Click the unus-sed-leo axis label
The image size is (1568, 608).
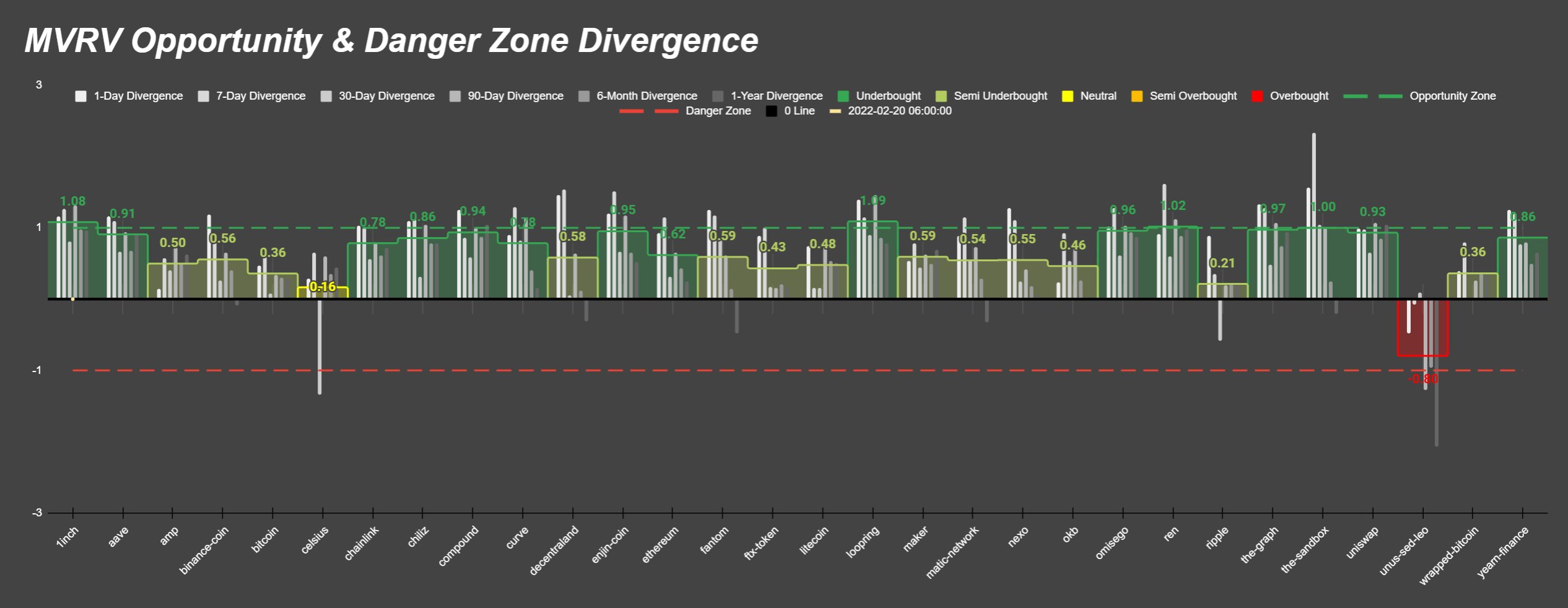[x=1404, y=550]
